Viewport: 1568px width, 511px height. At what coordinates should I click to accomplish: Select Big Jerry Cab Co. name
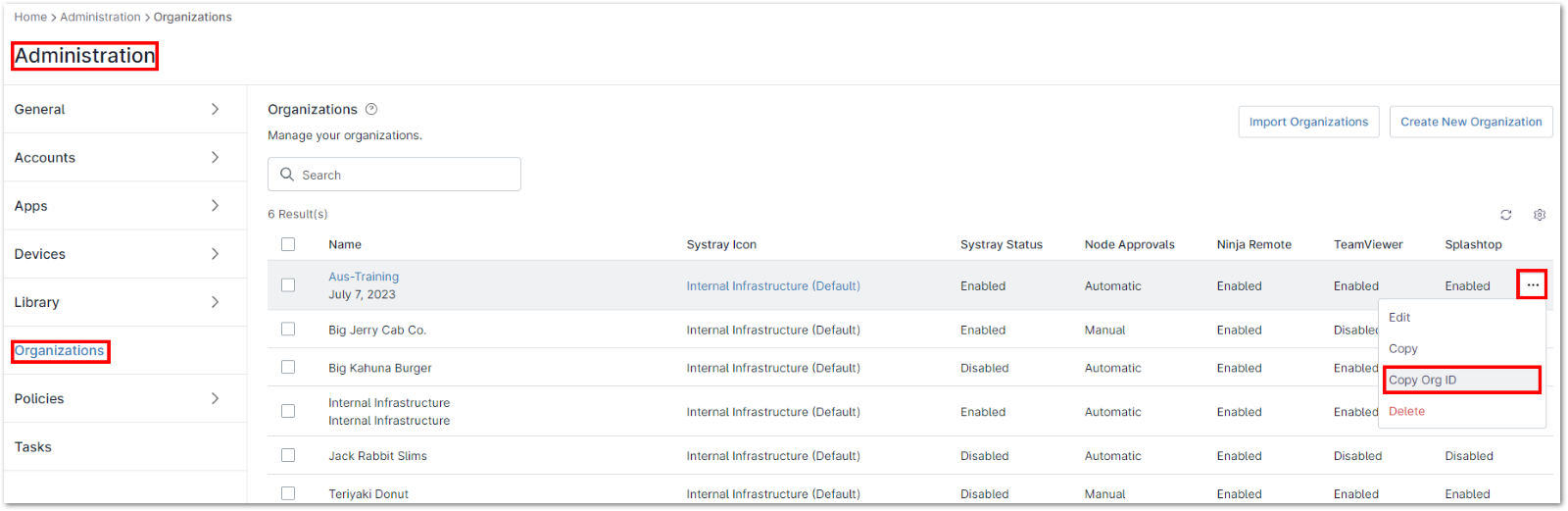[377, 331]
